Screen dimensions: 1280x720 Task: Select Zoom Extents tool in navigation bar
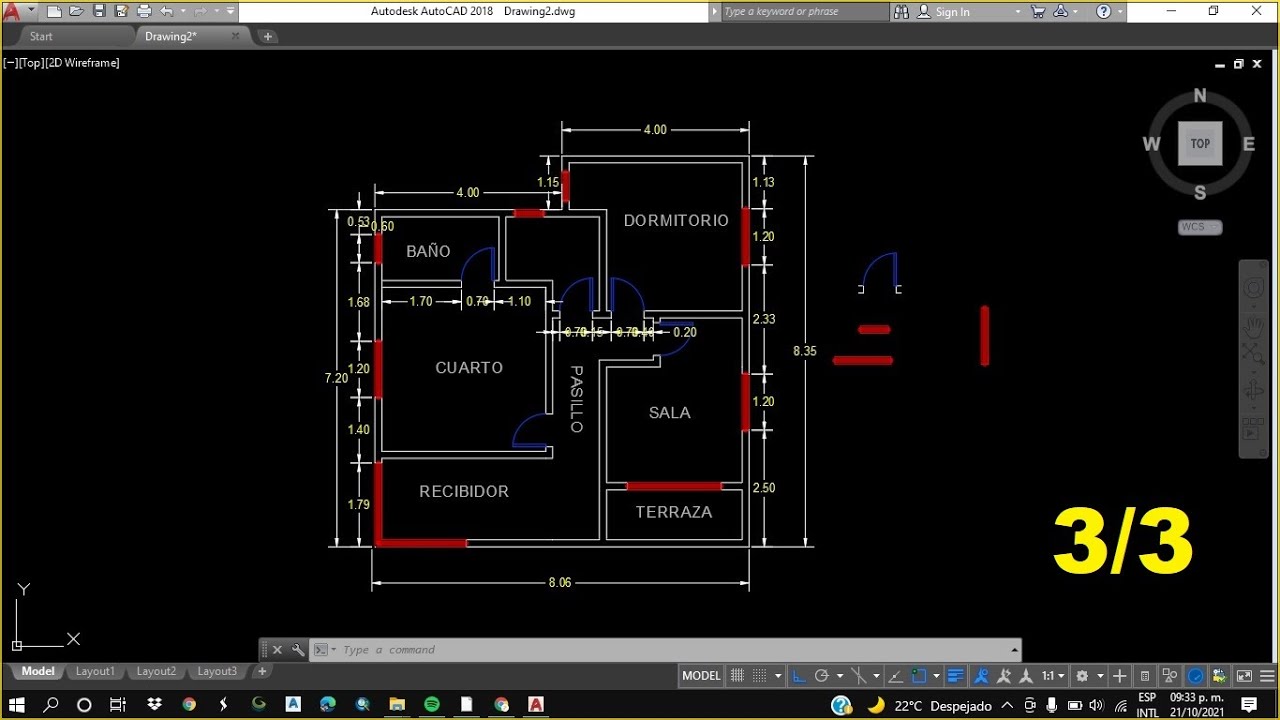tap(1253, 352)
